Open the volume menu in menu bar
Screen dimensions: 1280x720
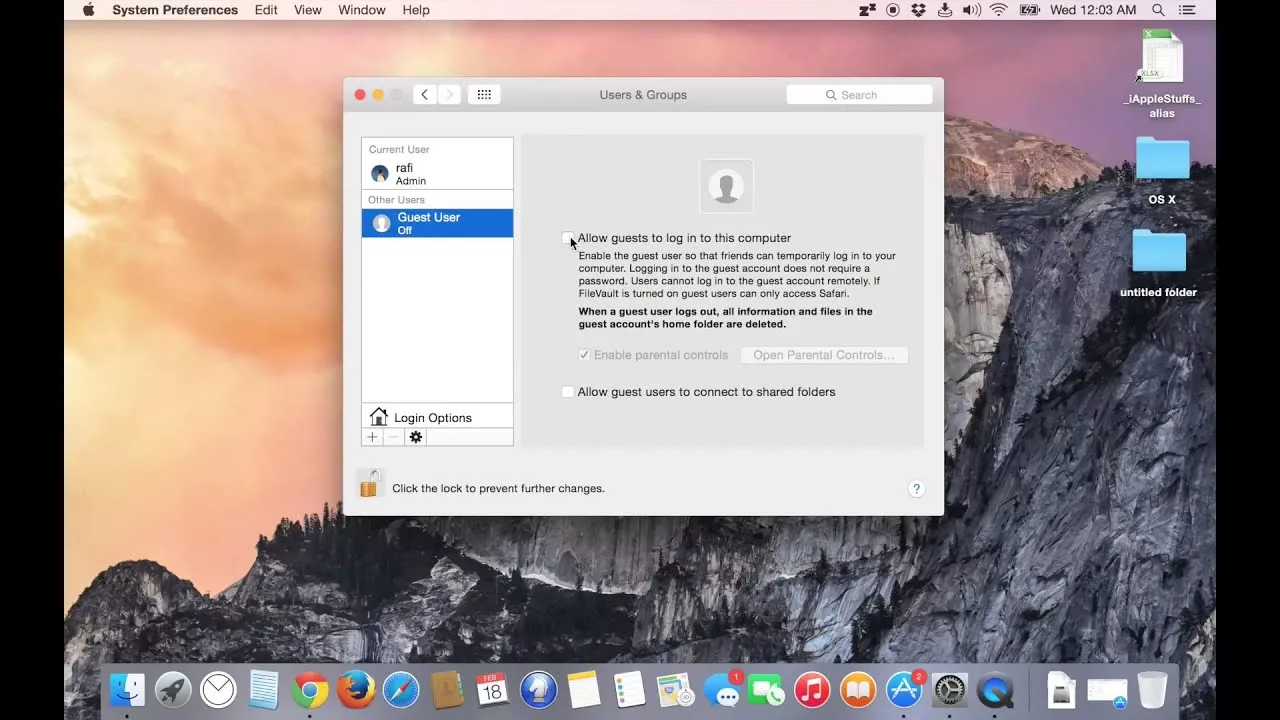pyautogui.click(x=972, y=10)
